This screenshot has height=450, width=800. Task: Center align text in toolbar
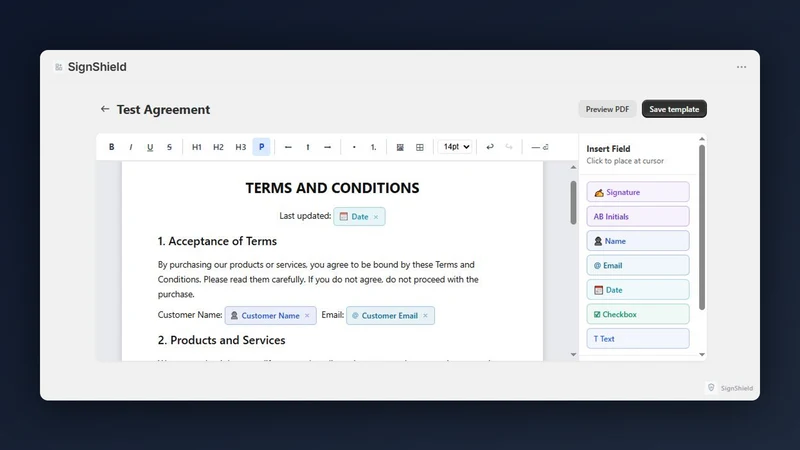click(x=308, y=147)
